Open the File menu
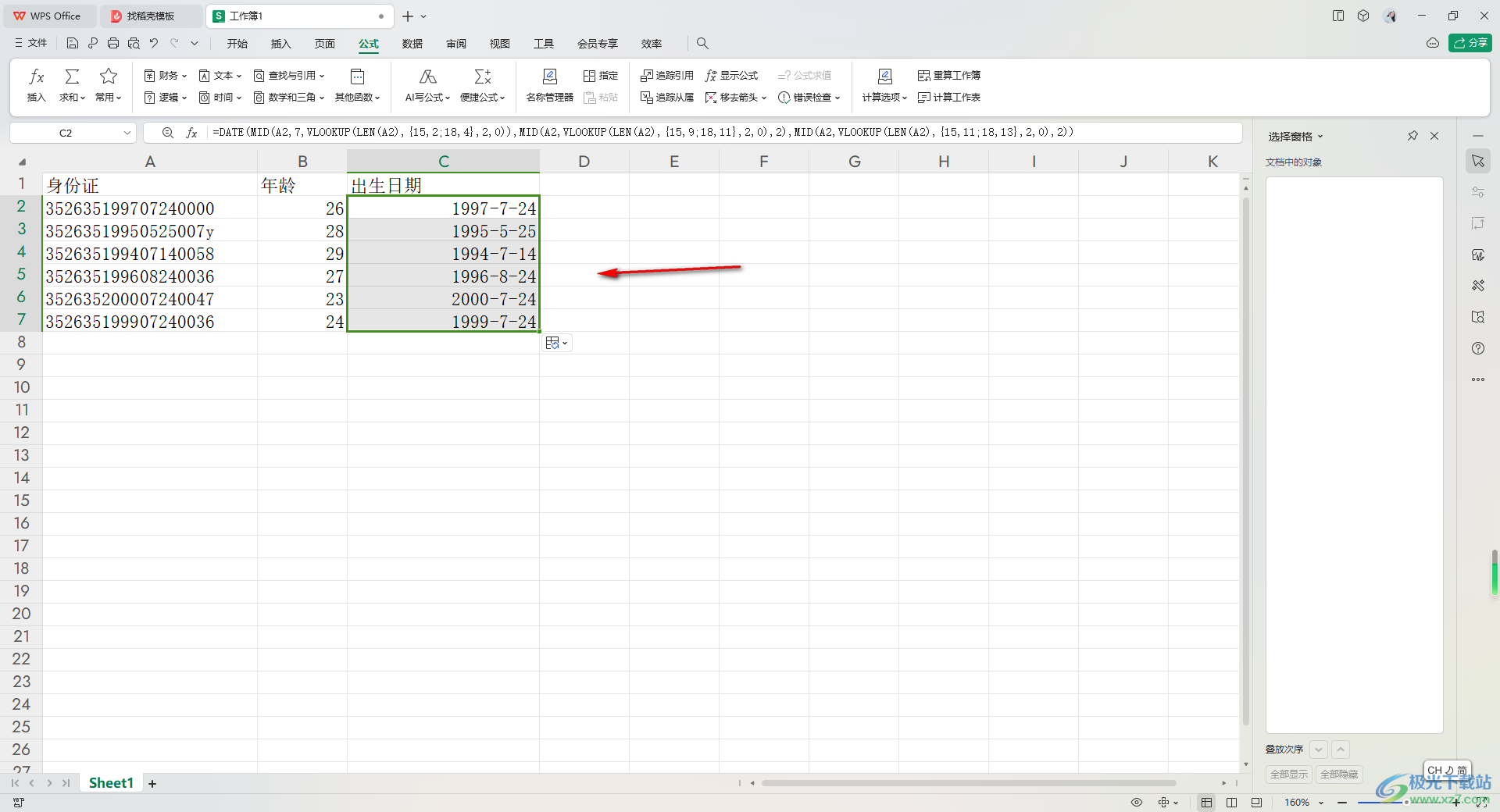Viewport: 1500px width, 812px height. pos(31,44)
